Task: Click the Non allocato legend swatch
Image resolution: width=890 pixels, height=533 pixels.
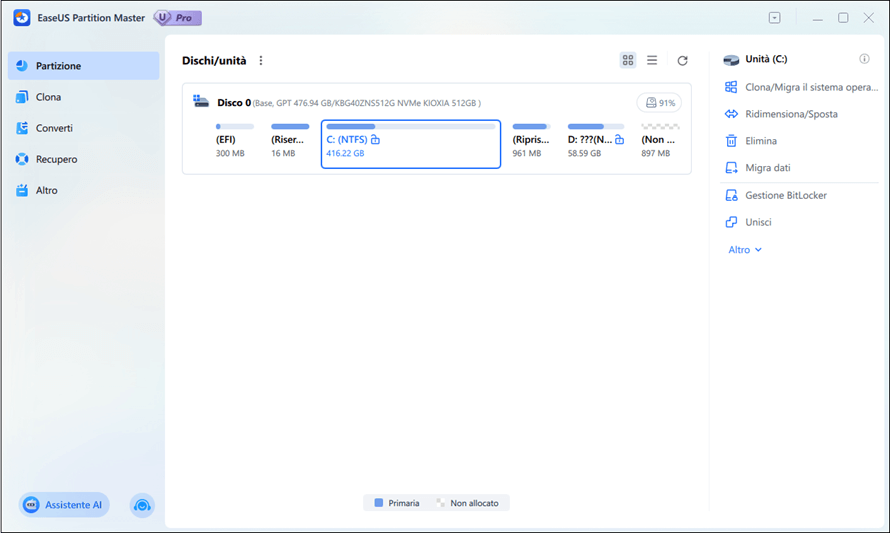Action: (x=440, y=503)
